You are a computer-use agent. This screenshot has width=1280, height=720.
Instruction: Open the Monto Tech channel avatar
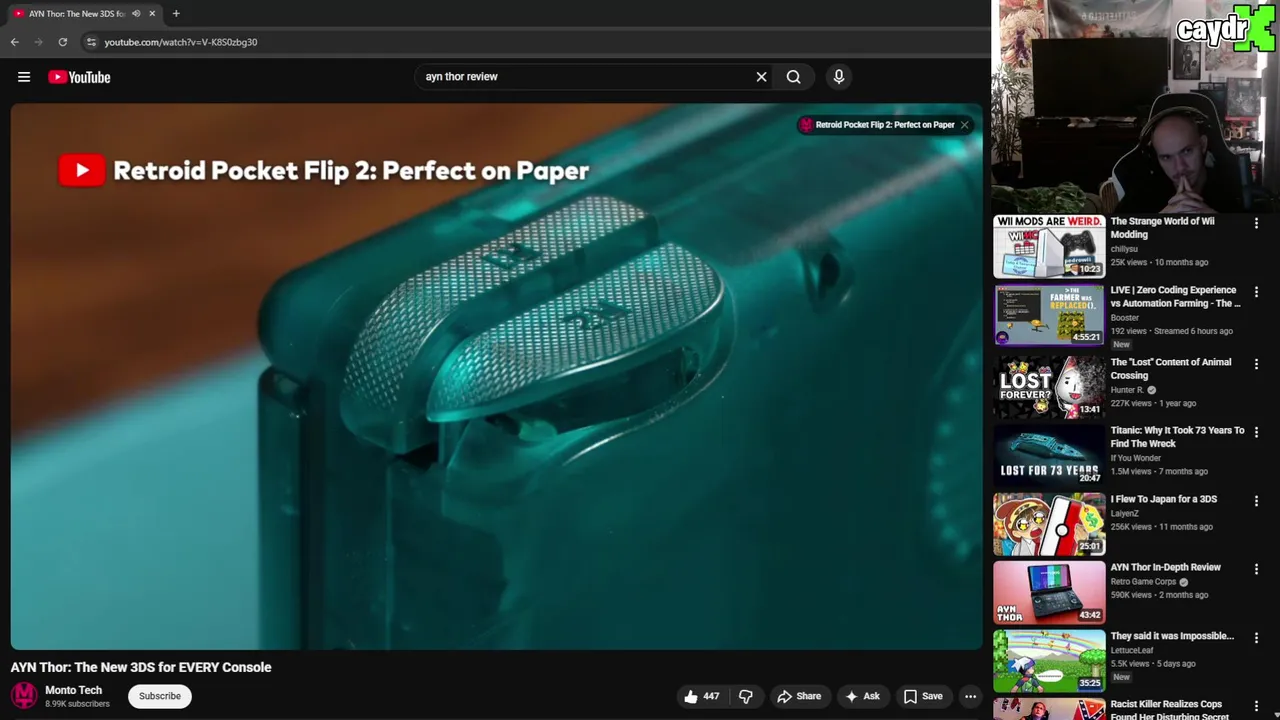point(24,696)
